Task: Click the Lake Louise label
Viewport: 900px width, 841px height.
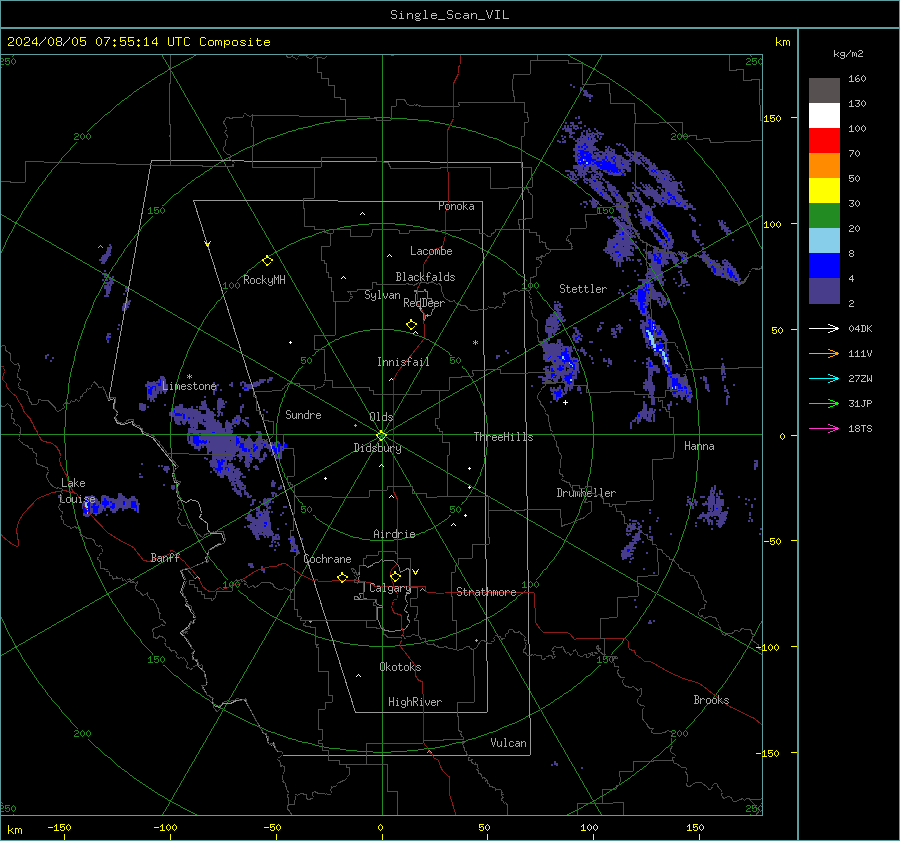Action: [x=77, y=491]
